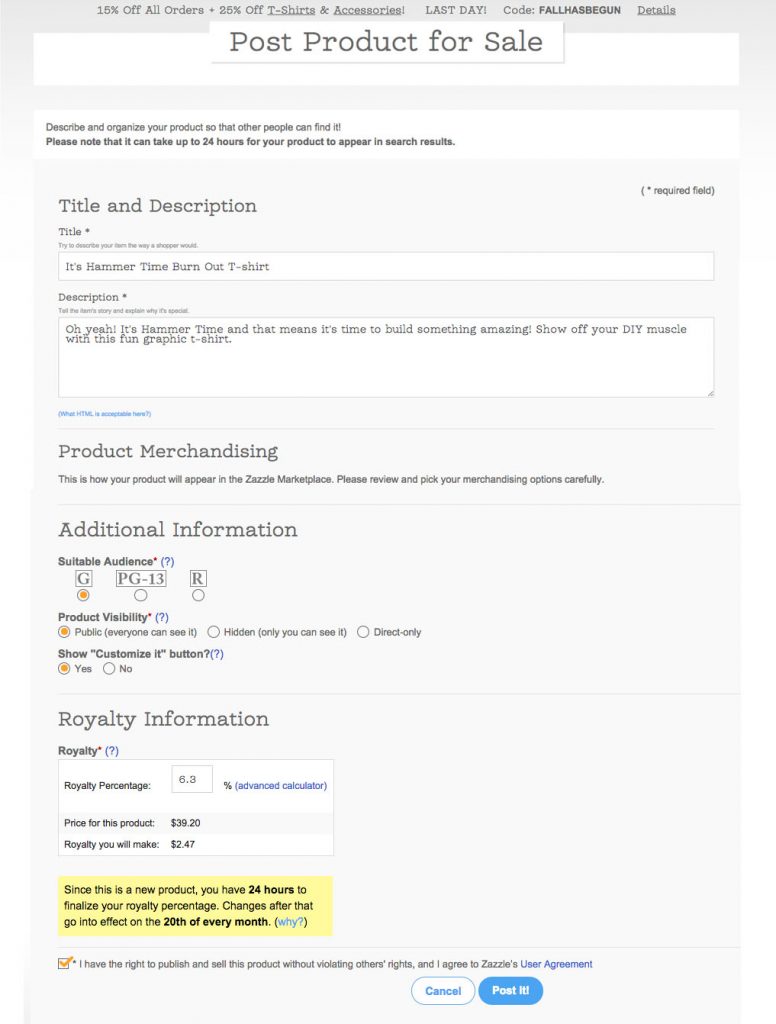Open Customize it button help question mark

click(x=217, y=654)
